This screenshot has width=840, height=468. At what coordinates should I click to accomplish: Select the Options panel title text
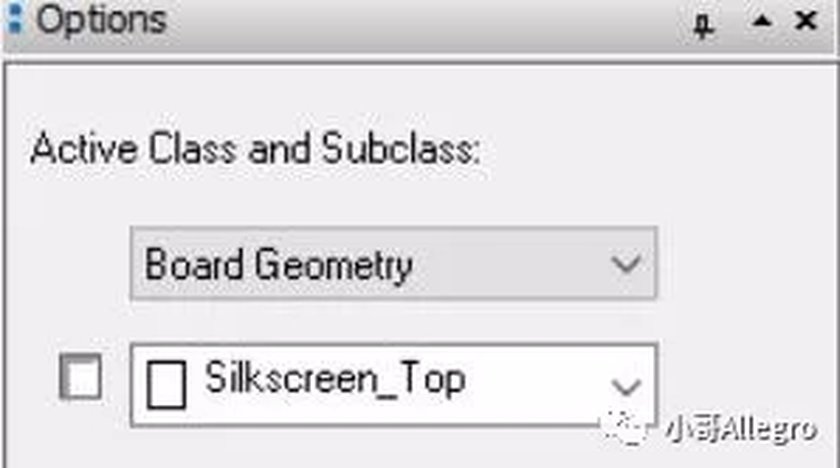click(x=101, y=20)
